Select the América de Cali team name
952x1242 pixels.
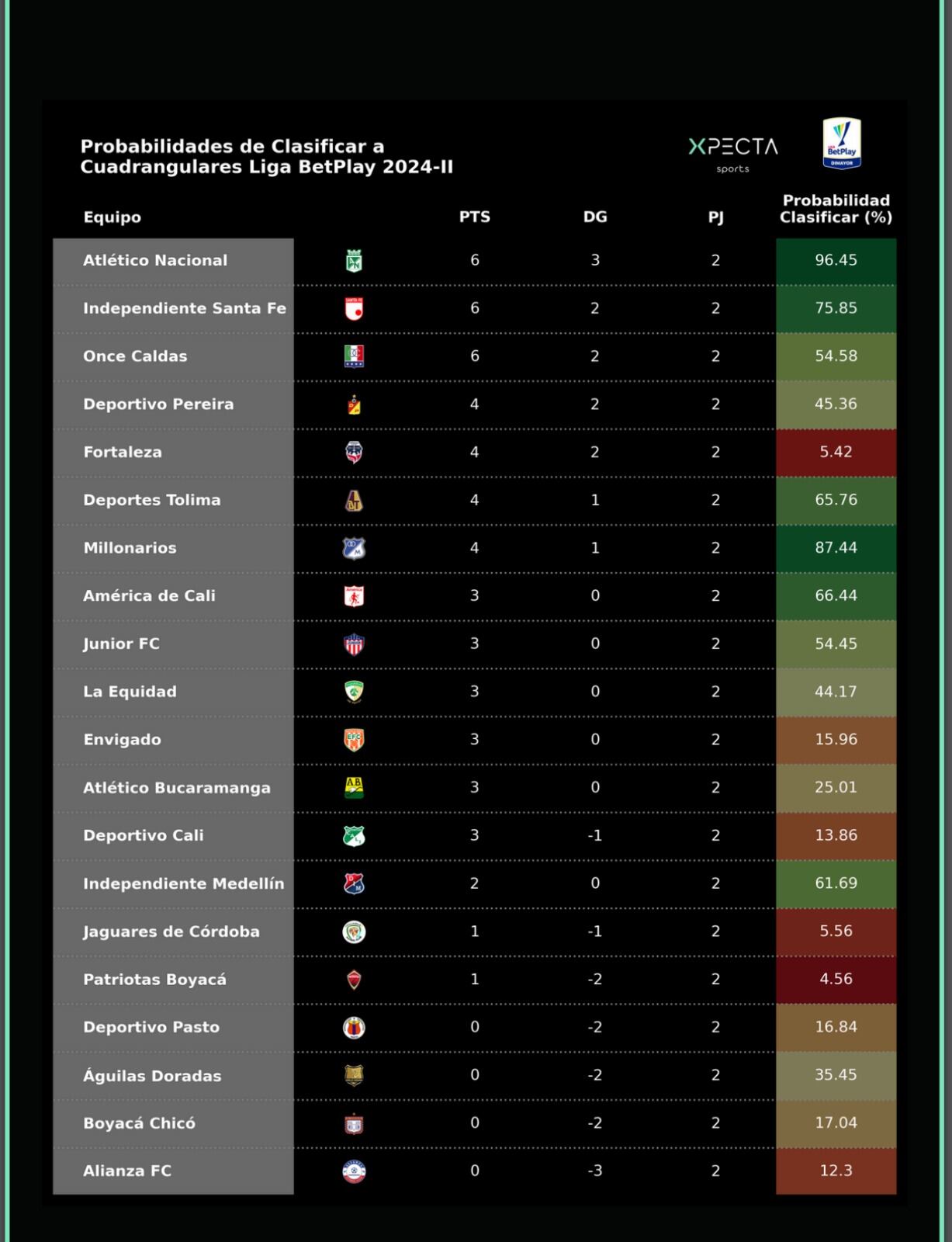point(150,596)
